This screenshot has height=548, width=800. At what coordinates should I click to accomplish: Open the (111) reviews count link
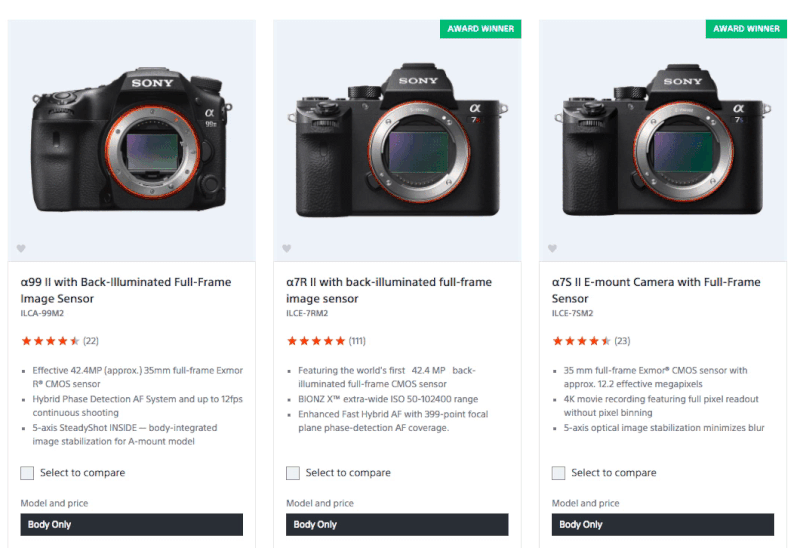pos(357,341)
